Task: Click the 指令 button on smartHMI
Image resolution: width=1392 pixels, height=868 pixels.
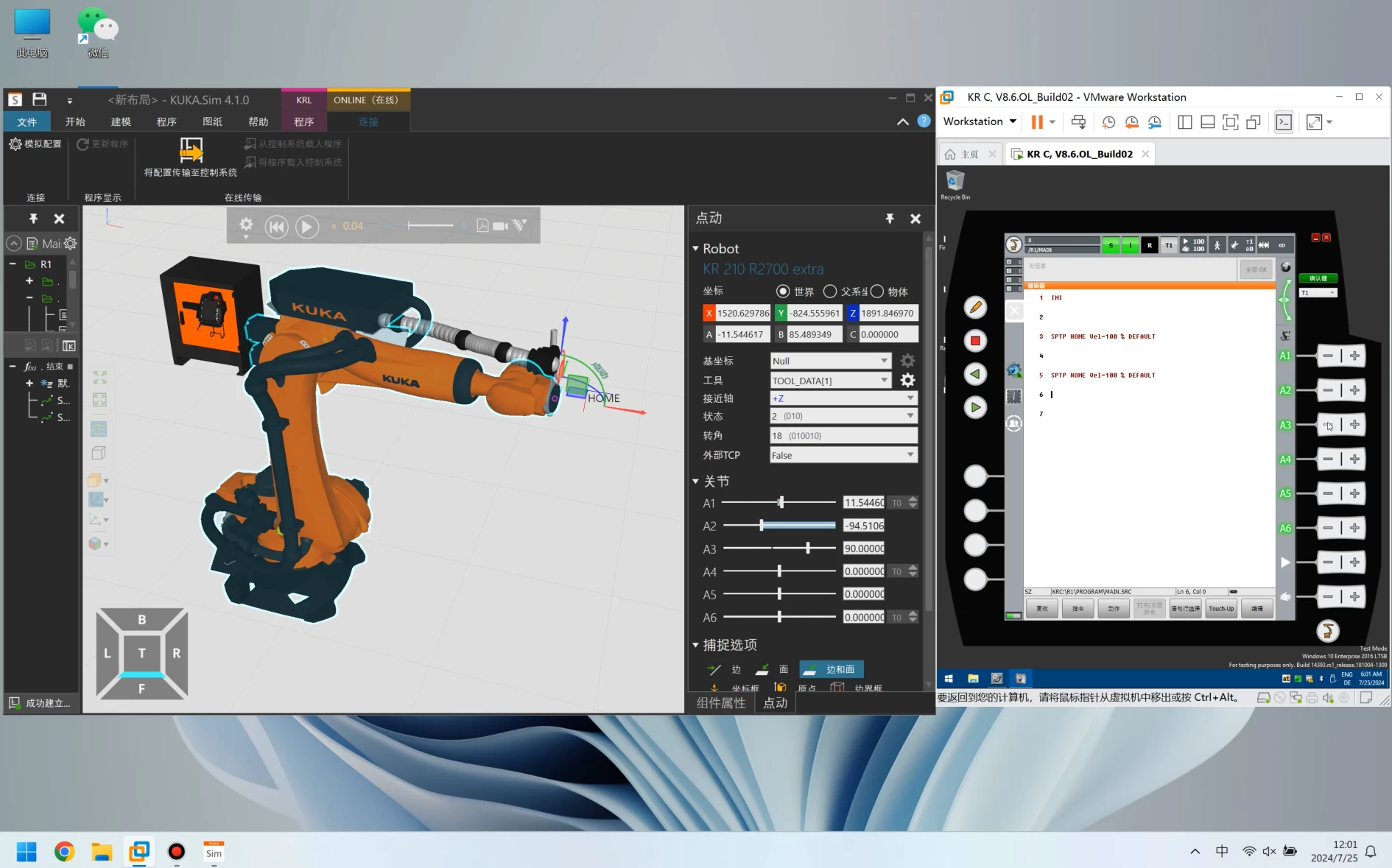Action: click(x=1078, y=608)
